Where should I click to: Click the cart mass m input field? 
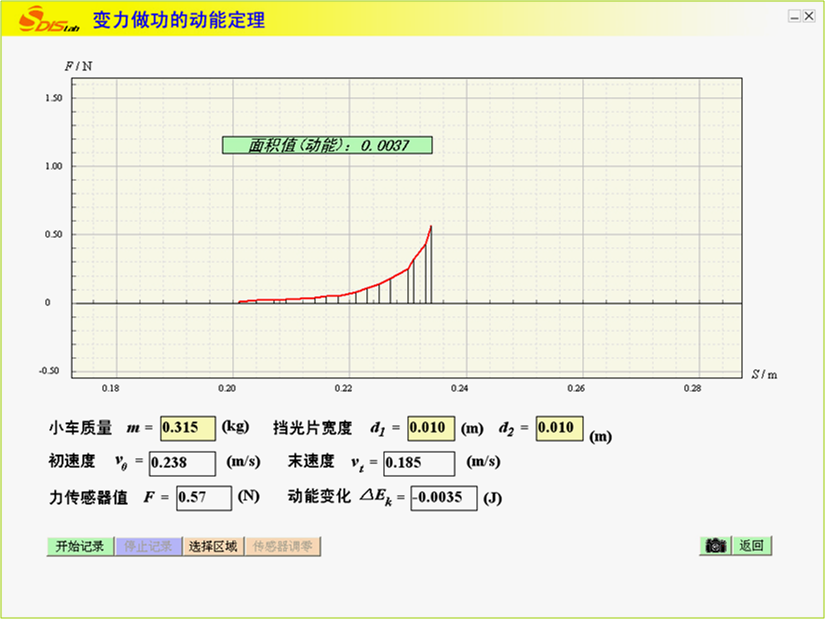(x=188, y=428)
